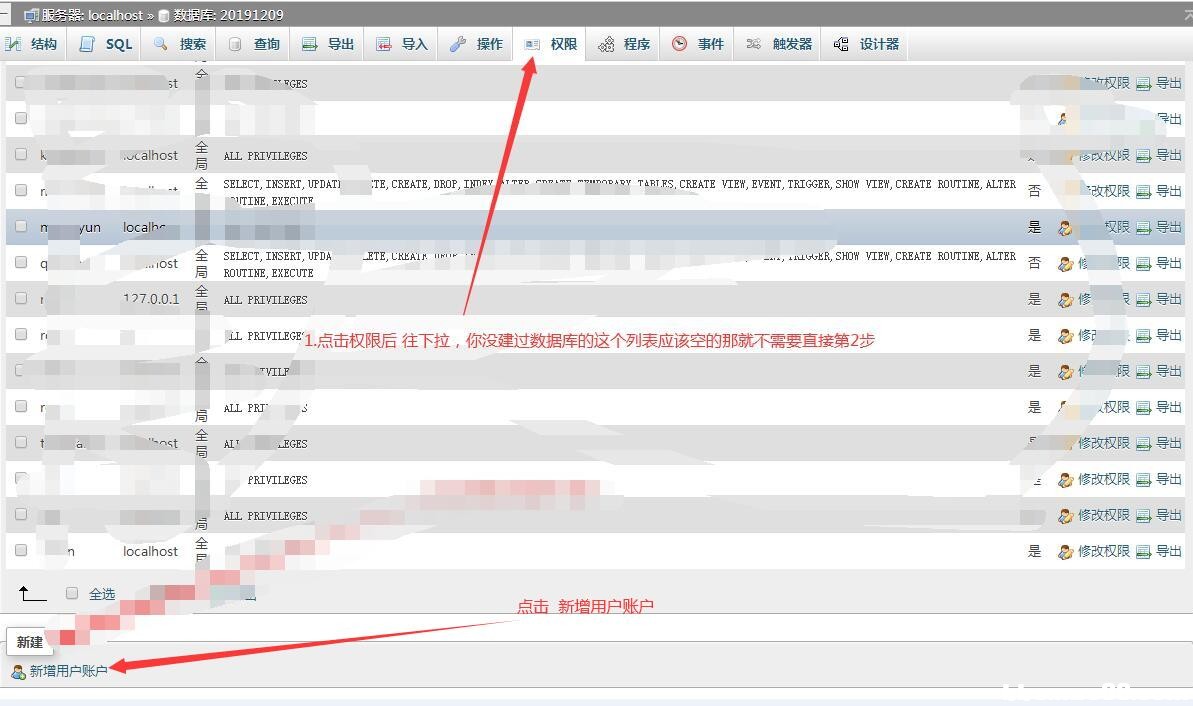Click the 触发器 (Triggers) icon
This screenshot has width=1193, height=706.
point(754,44)
